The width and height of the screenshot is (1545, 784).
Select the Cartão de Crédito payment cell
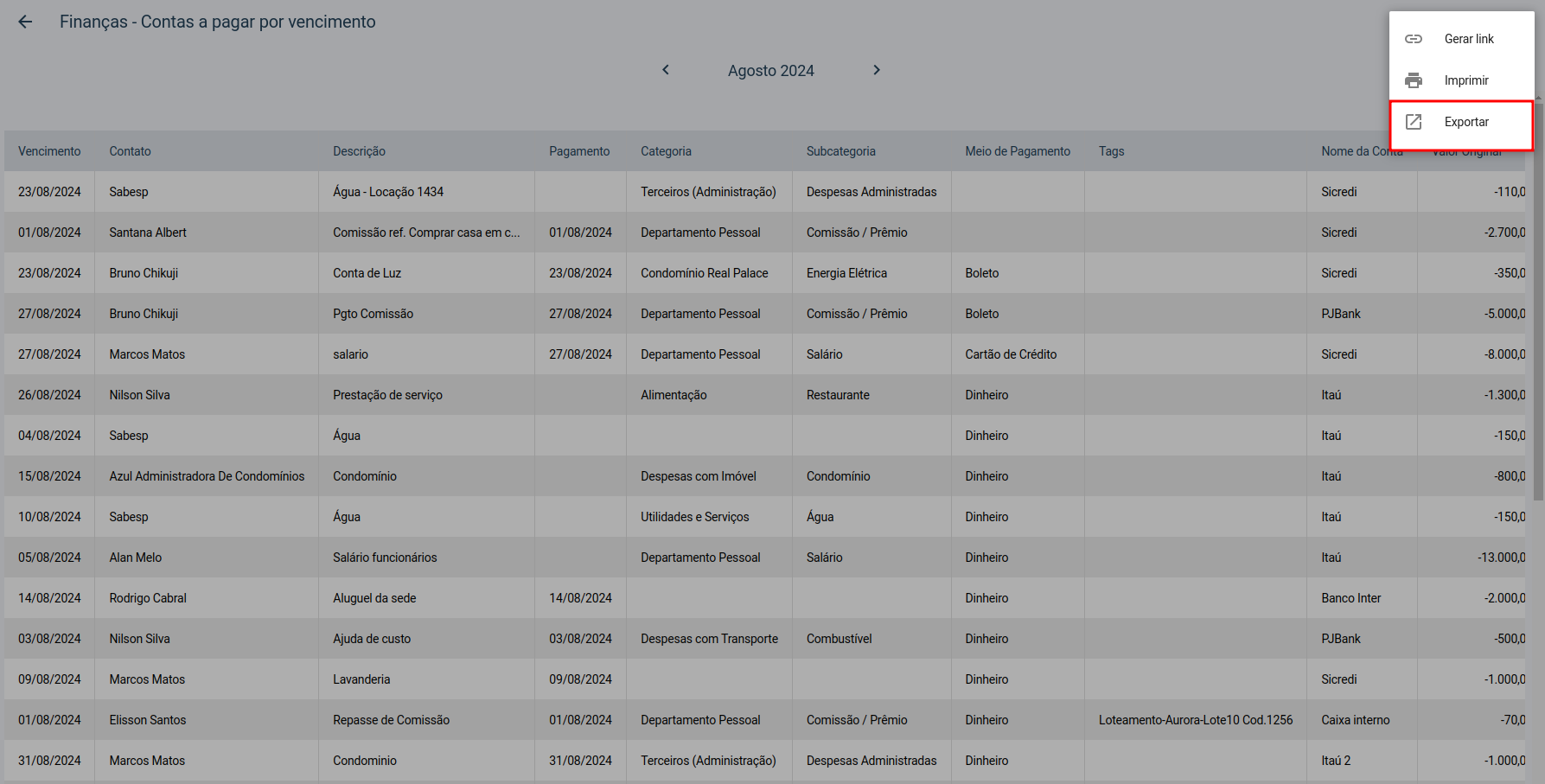[x=1011, y=354]
